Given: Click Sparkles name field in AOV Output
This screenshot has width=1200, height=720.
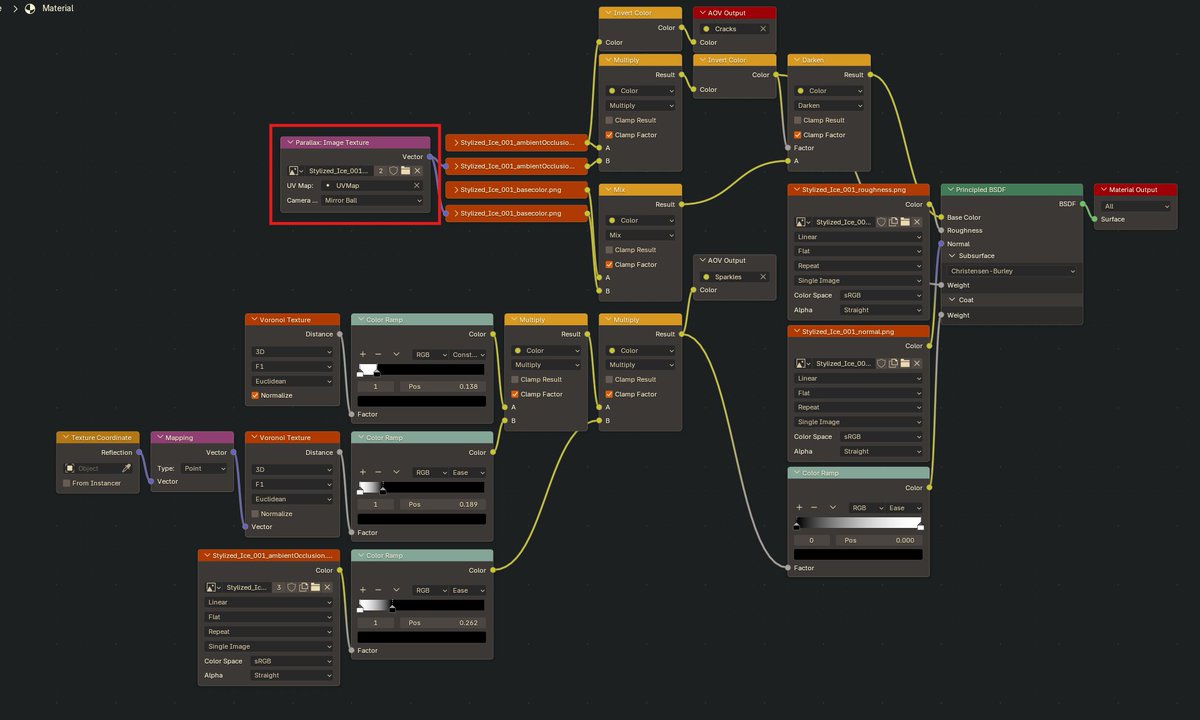Looking at the screenshot, I should click(735, 277).
